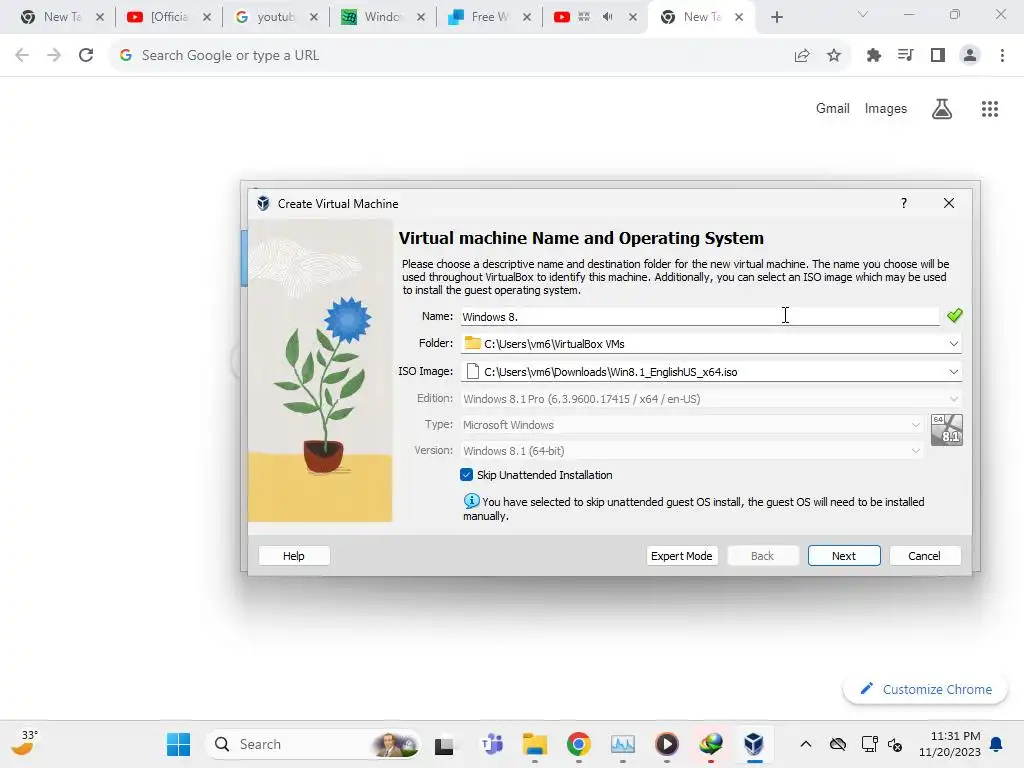Viewport: 1024px width, 768px height.
Task: Open Chrome tab search chevron
Action: tap(863, 14)
